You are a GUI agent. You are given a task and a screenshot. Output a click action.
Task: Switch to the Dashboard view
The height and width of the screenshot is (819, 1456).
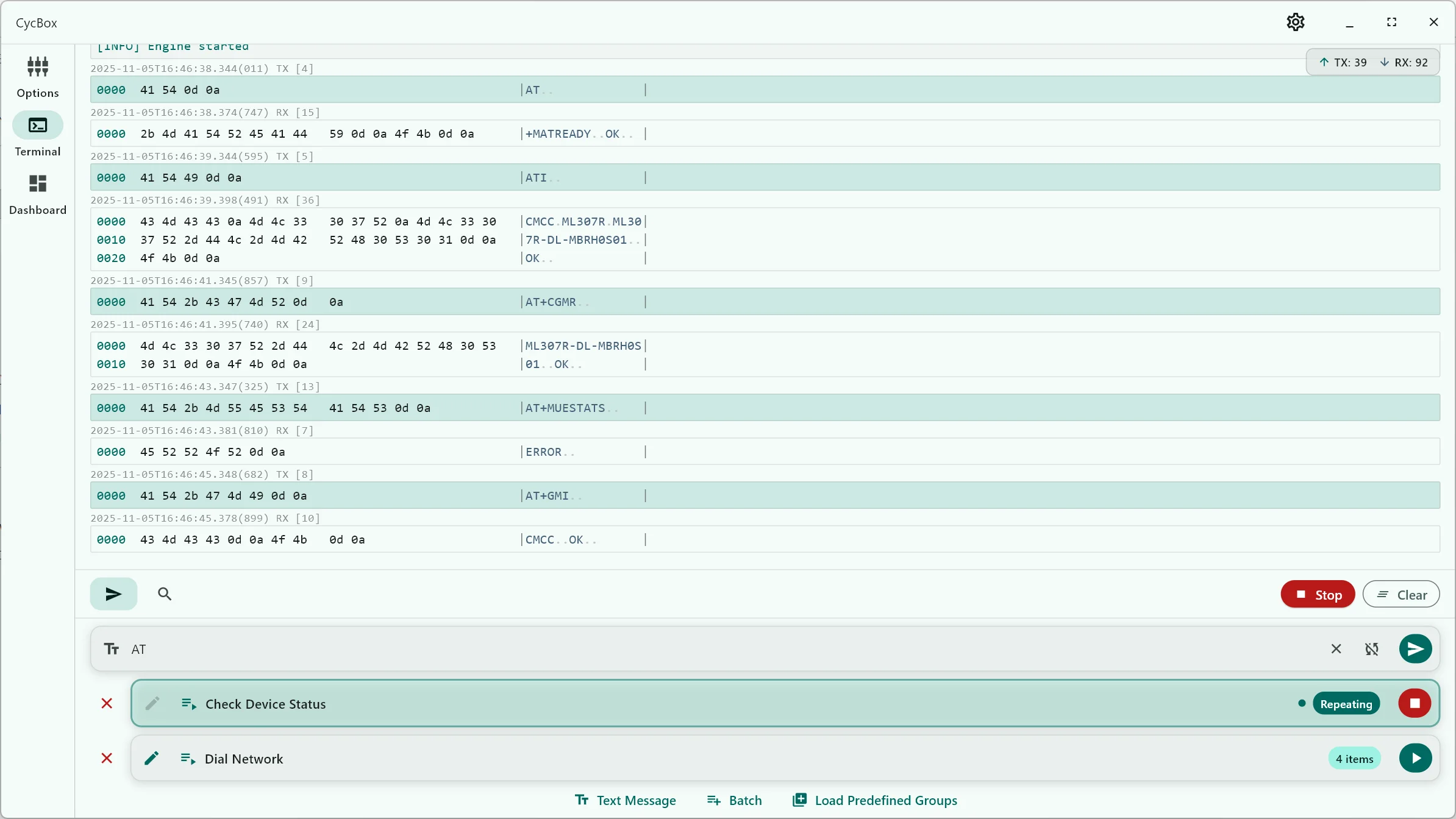tap(37, 194)
